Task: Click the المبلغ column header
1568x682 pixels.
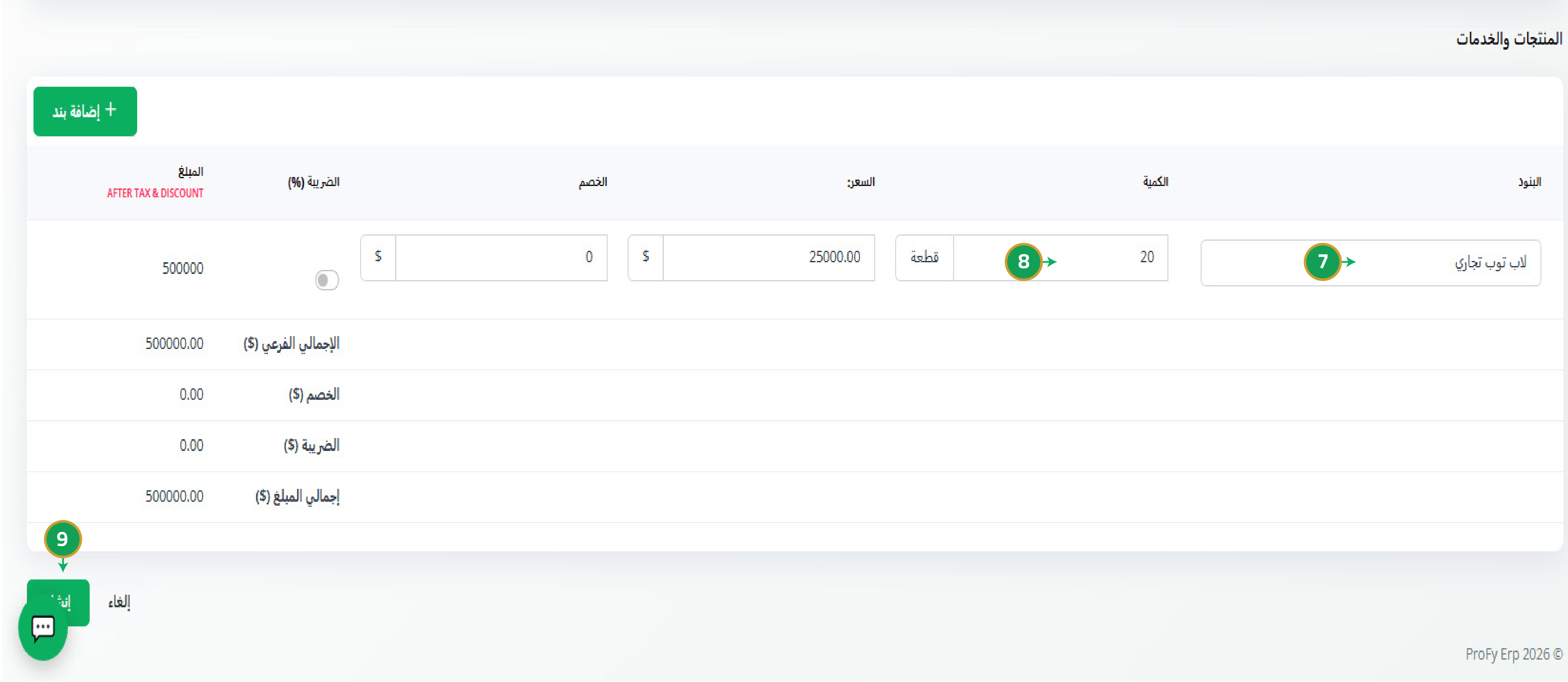Action: [190, 172]
